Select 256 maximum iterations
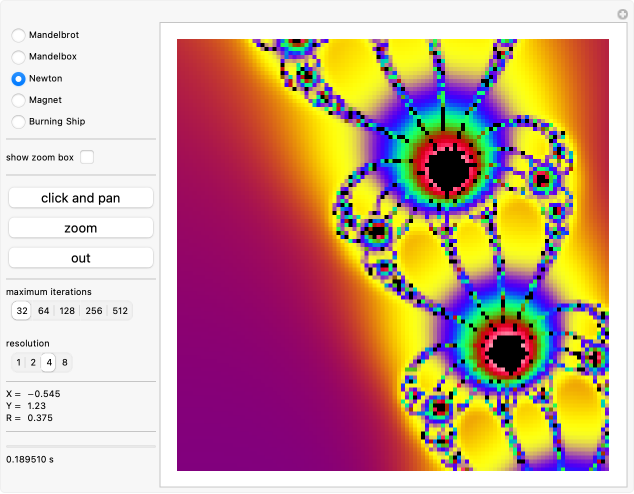The width and height of the screenshot is (634, 494). 95,311
